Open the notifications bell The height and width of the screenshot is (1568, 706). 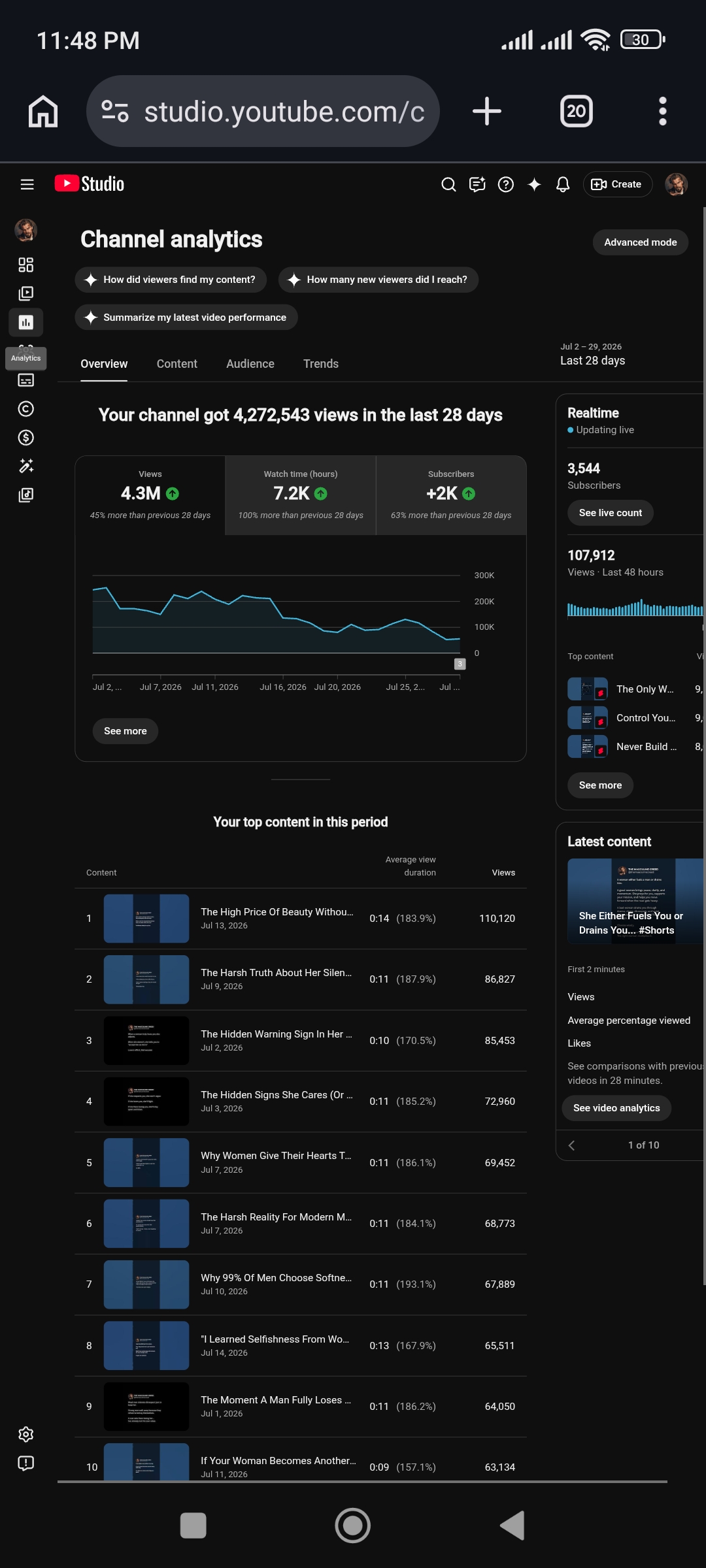click(x=563, y=184)
